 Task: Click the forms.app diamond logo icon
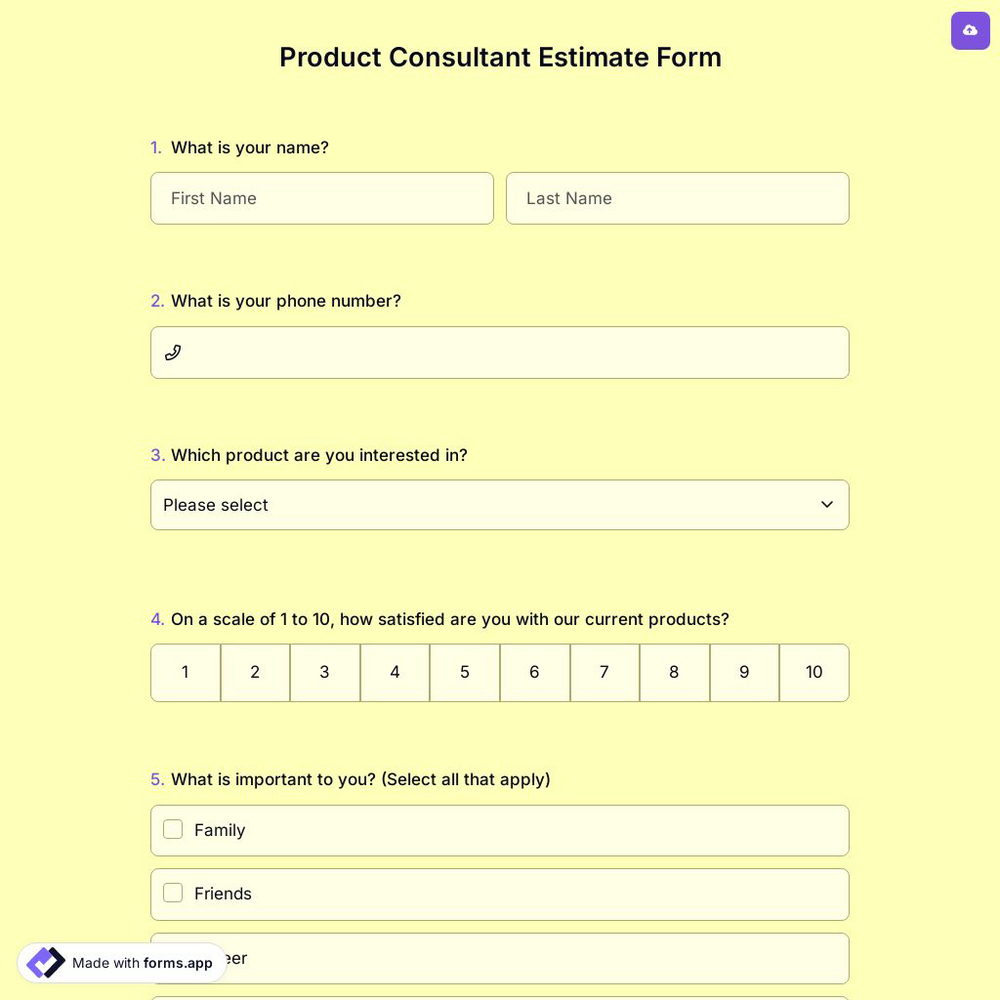click(x=45, y=962)
